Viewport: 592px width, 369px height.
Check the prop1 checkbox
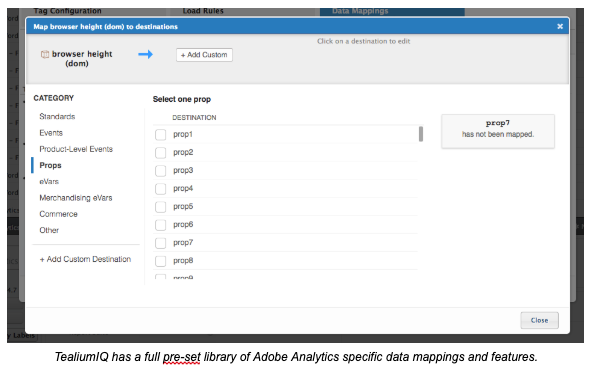[x=160, y=134]
